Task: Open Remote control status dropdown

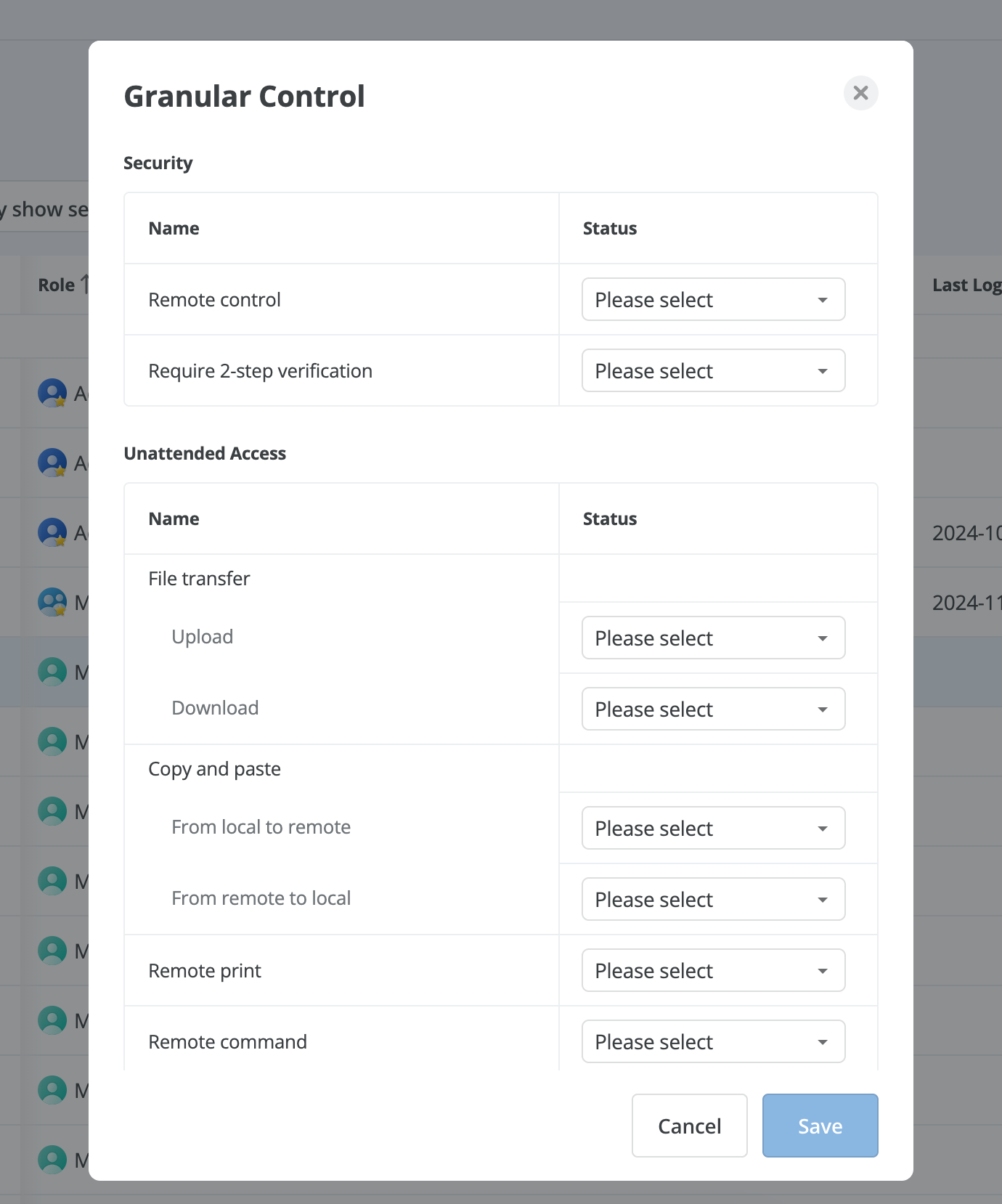Action: coord(713,299)
